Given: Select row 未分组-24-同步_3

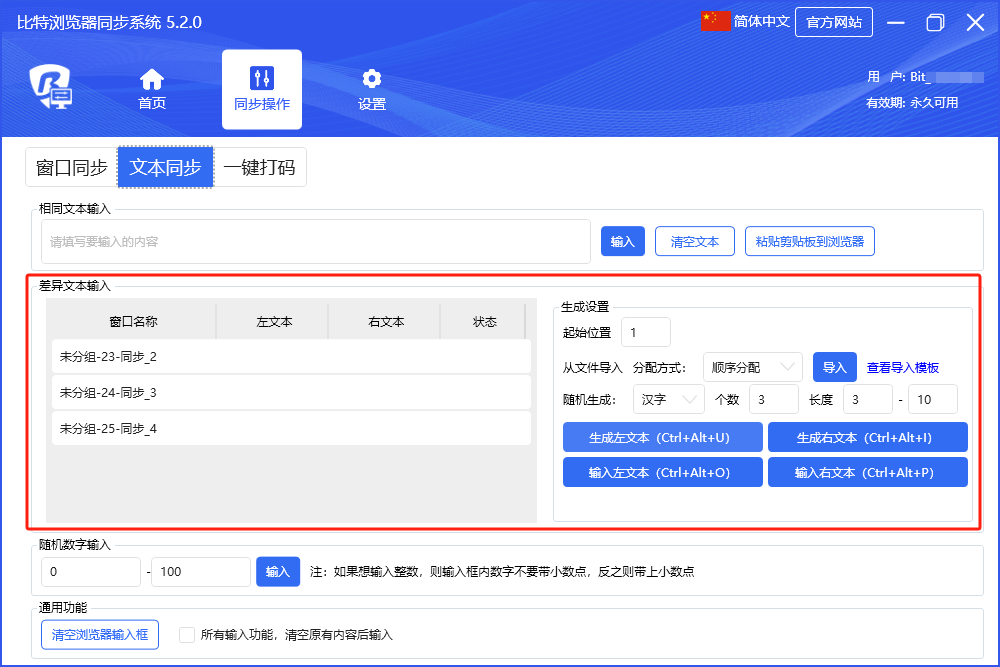Looking at the screenshot, I should 290,392.
